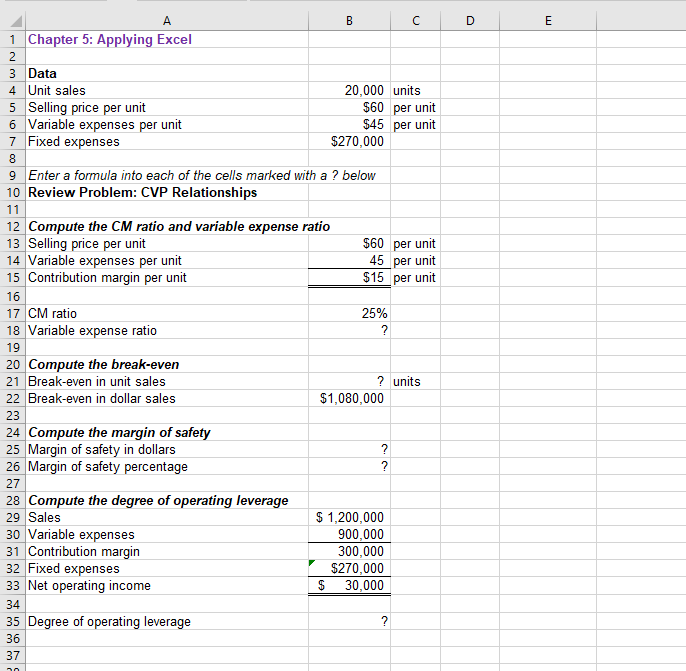Select the '300,000' Contribution margin cell
The height and width of the screenshot is (671, 686).
tap(349, 552)
